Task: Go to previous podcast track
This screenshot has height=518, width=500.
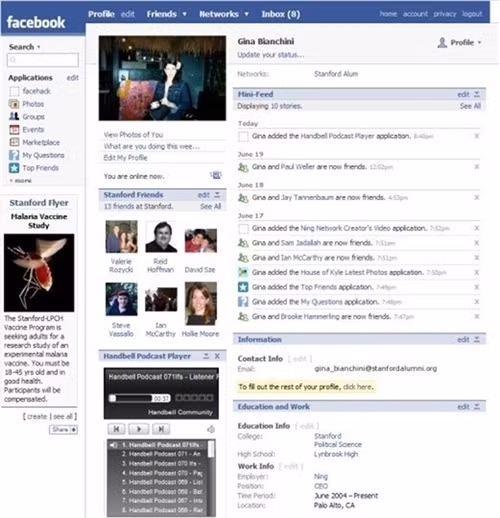Action: pos(116,429)
